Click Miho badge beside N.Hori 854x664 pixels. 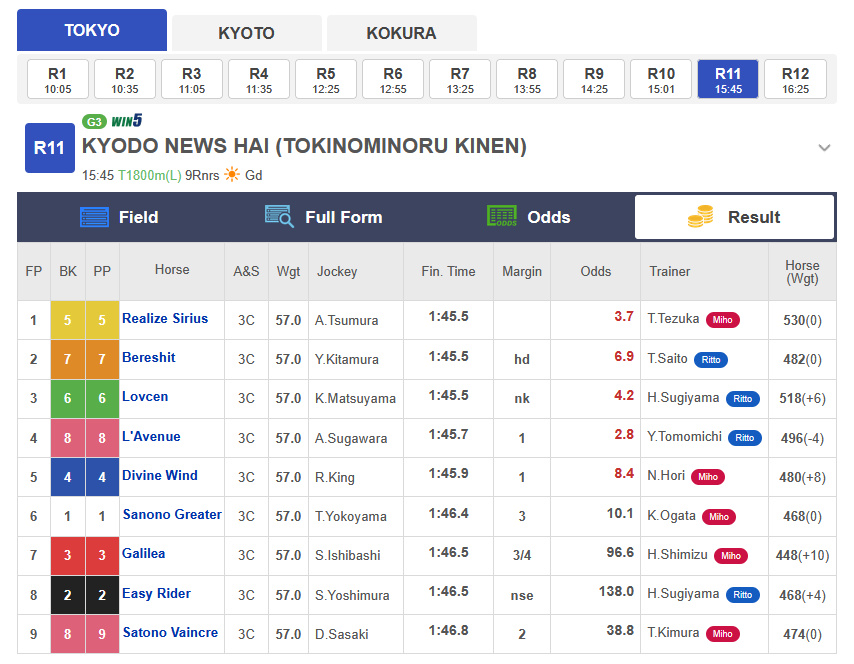[708, 477]
